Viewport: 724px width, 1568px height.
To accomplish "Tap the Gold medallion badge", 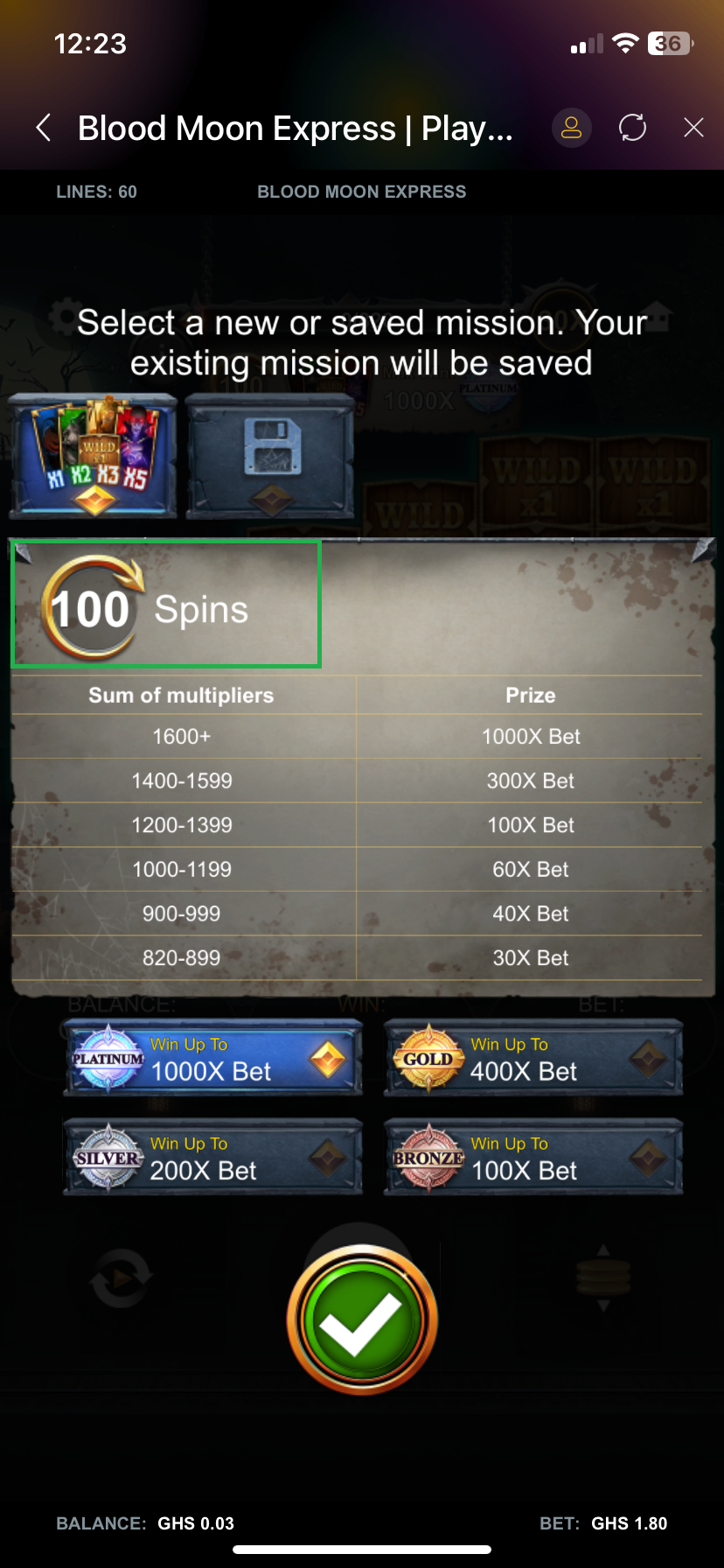I will tap(428, 1059).
